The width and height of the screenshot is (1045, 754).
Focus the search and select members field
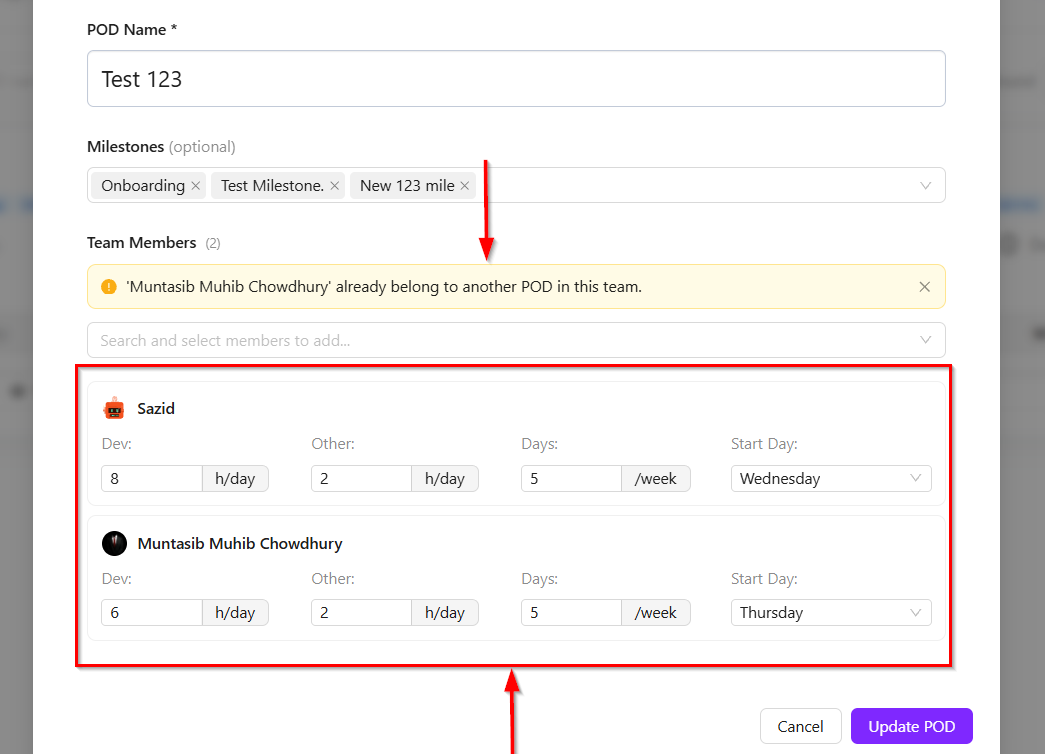click(500, 340)
